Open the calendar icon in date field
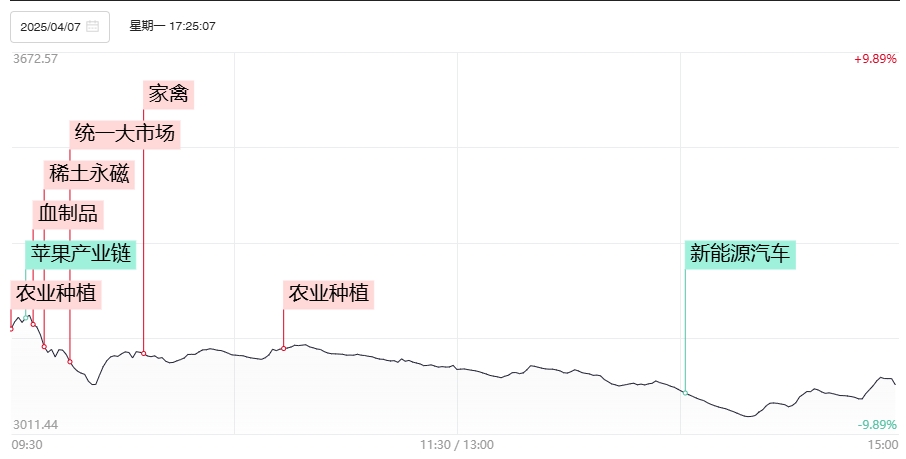906x459 pixels. point(92,27)
